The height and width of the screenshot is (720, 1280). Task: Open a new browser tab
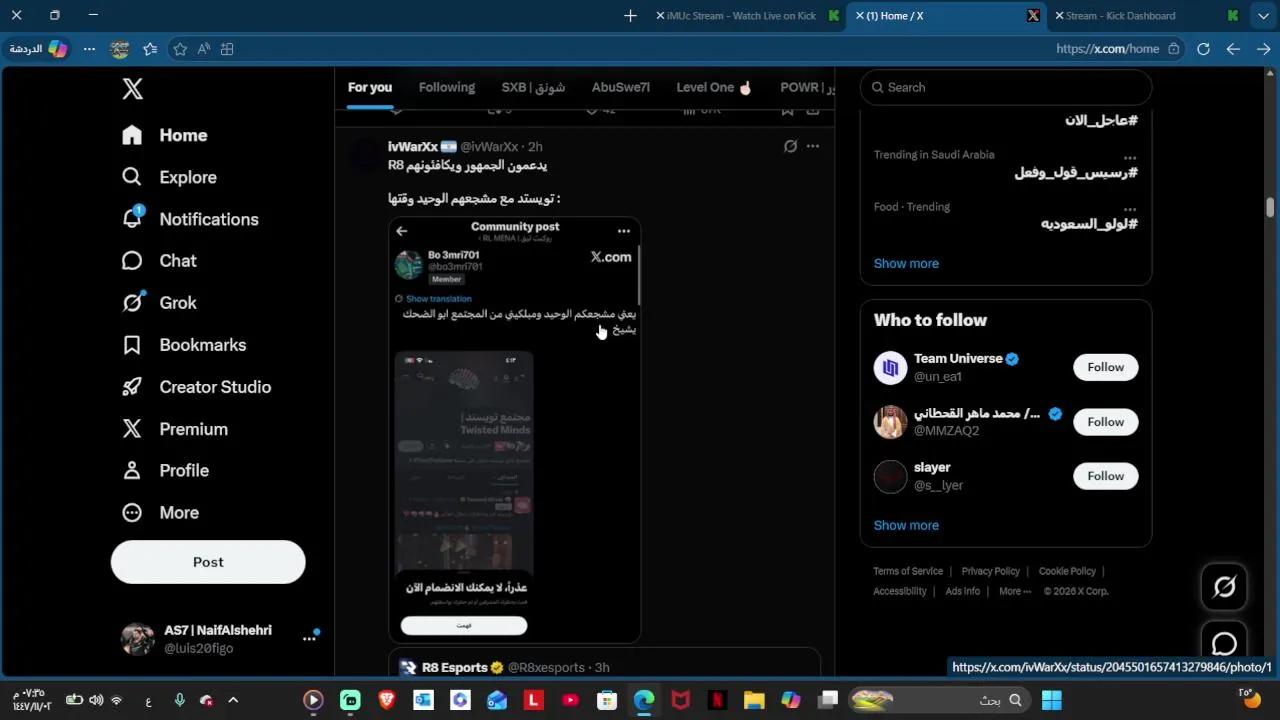tap(630, 16)
